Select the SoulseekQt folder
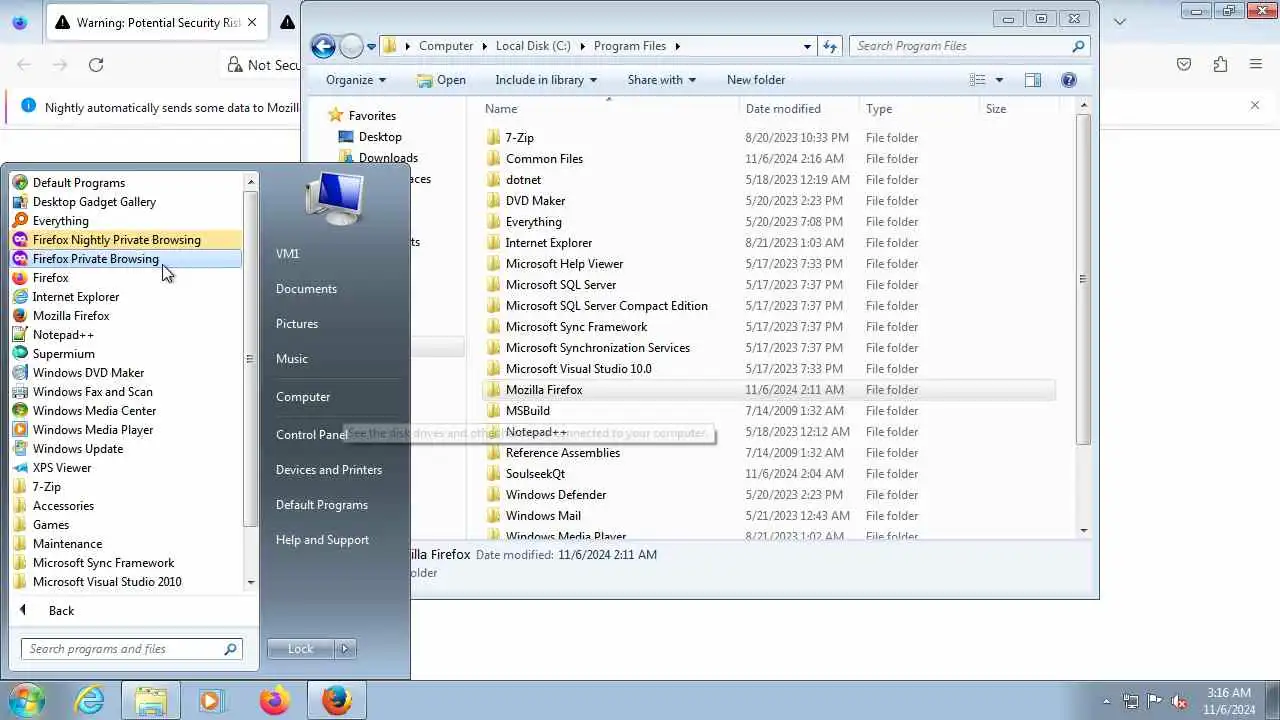The image size is (1280, 720). (x=768, y=474)
